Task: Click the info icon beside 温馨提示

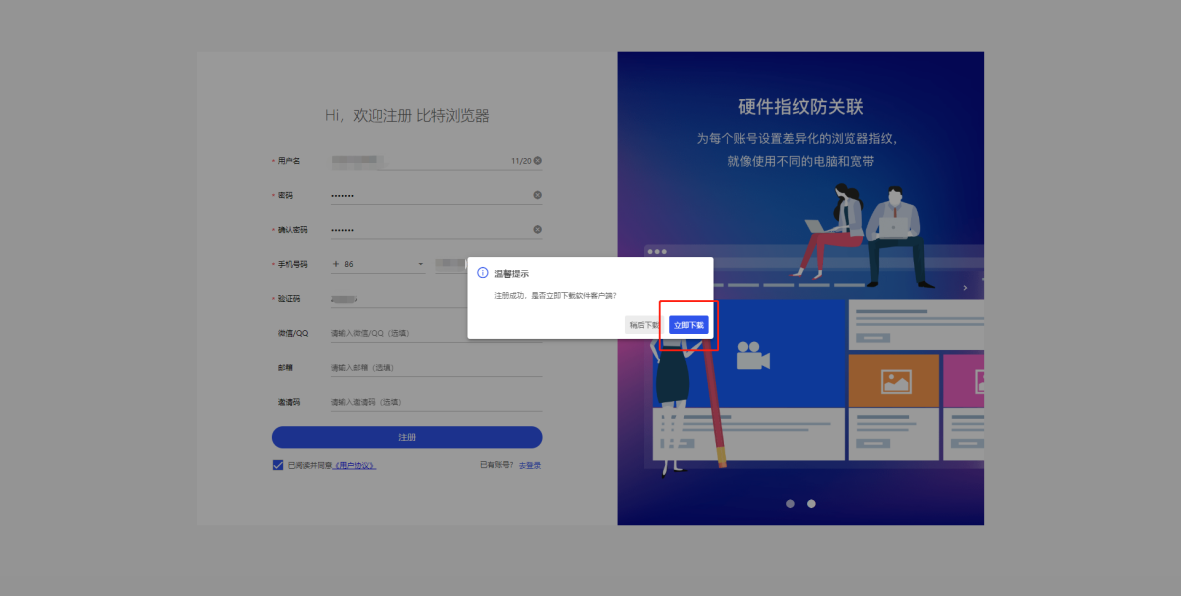Action: (482, 273)
